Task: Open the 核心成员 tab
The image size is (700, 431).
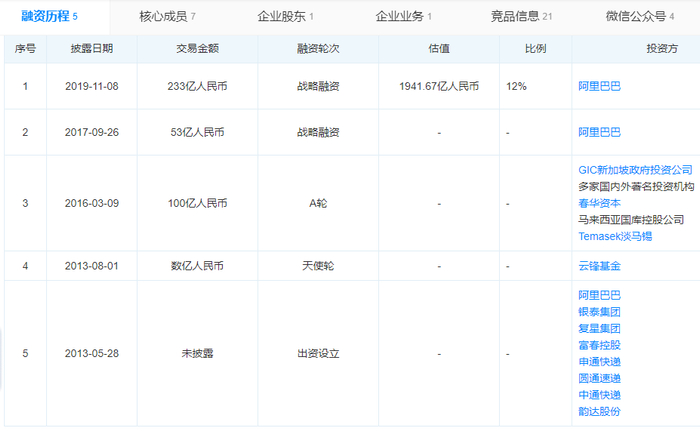Action: click(x=167, y=17)
